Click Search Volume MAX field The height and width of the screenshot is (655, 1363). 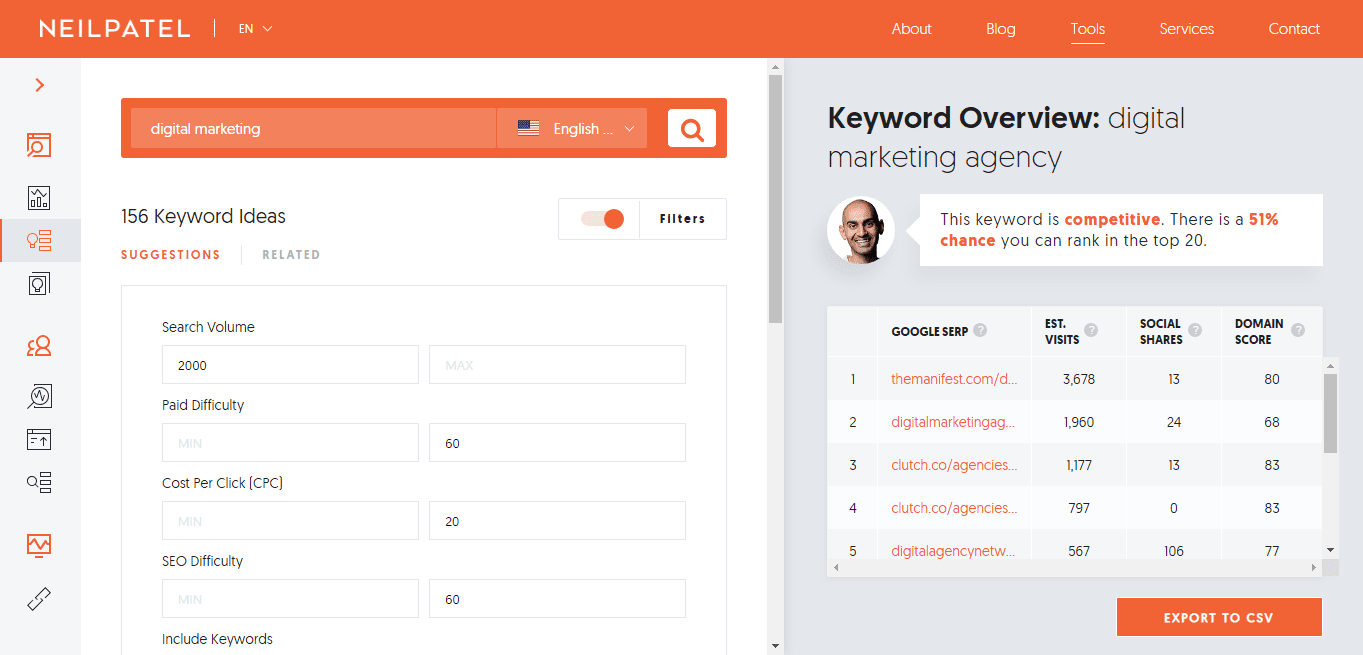point(557,365)
